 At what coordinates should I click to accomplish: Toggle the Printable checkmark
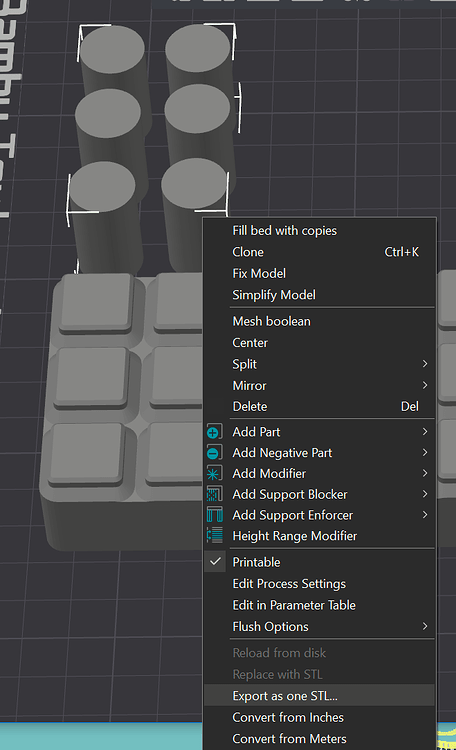click(215, 562)
